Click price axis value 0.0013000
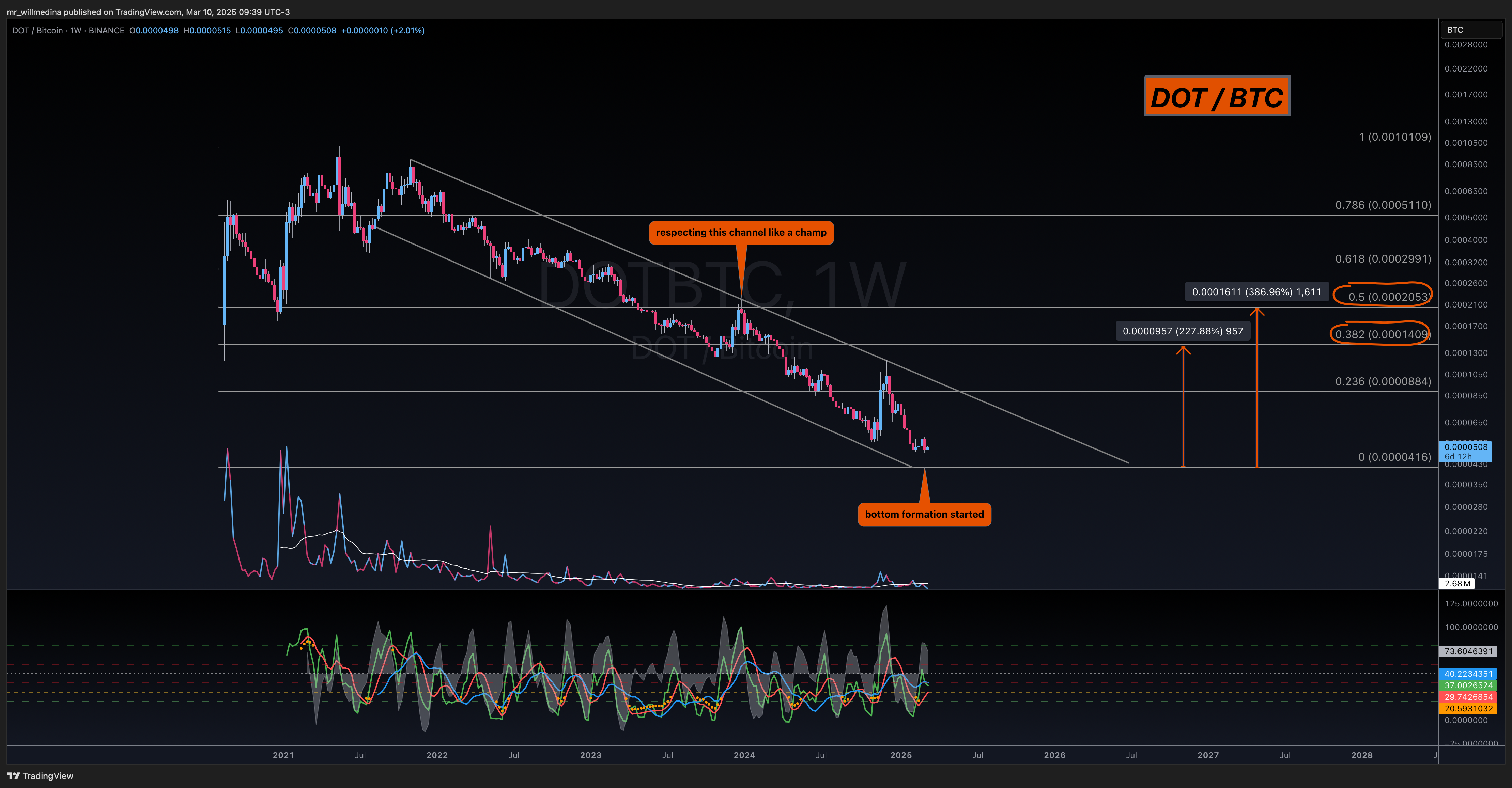Screen dimensions: 1512x788 (x=1466, y=122)
